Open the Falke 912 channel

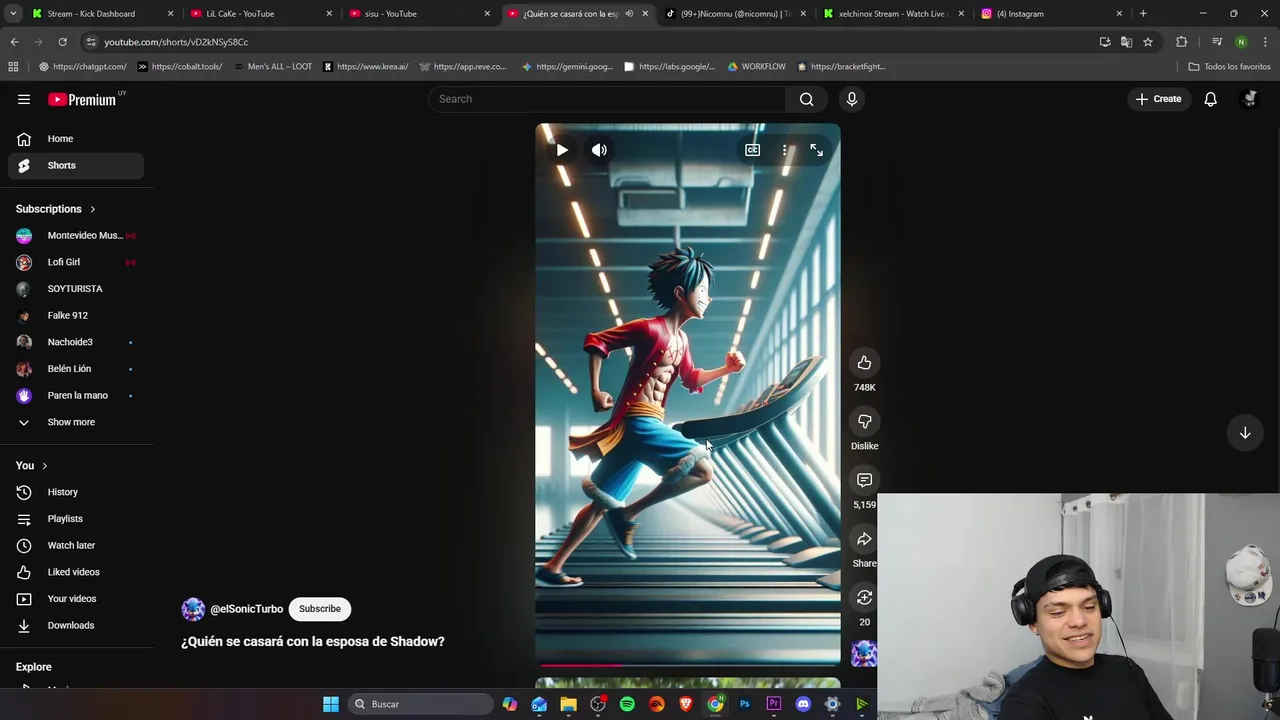(x=76, y=316)
